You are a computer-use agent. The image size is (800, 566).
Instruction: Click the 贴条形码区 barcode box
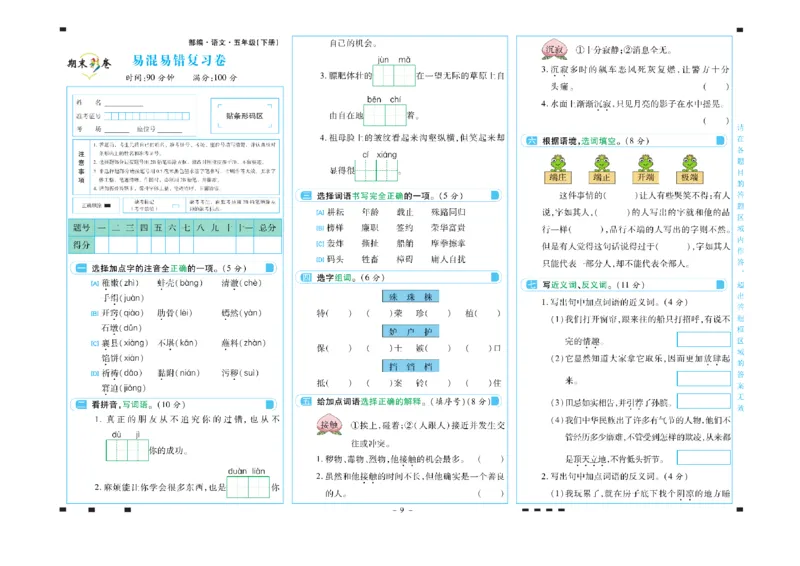click(244, 116)
